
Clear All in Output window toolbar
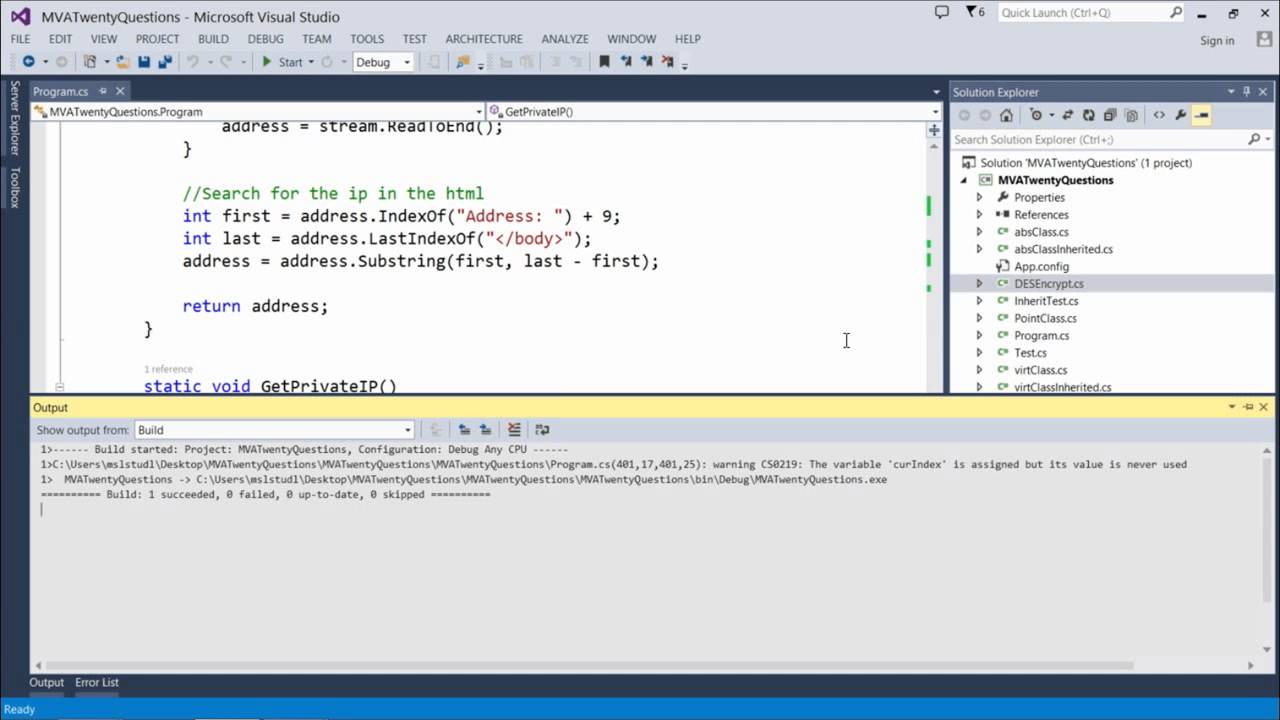(514, 430)
